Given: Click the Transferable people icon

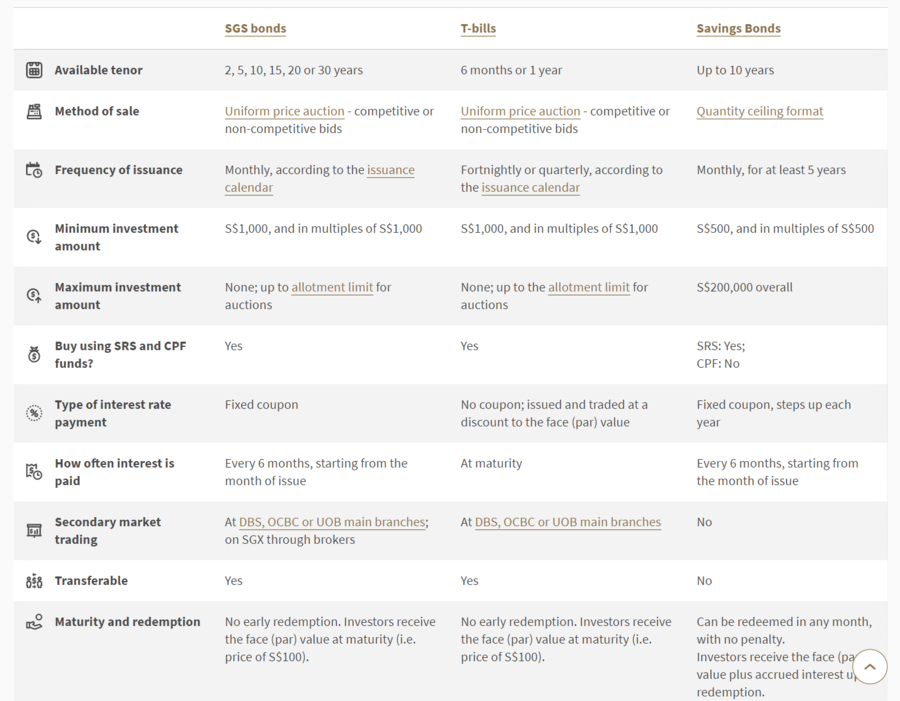Looking at the screenshot, I should [x=34, y=581].
